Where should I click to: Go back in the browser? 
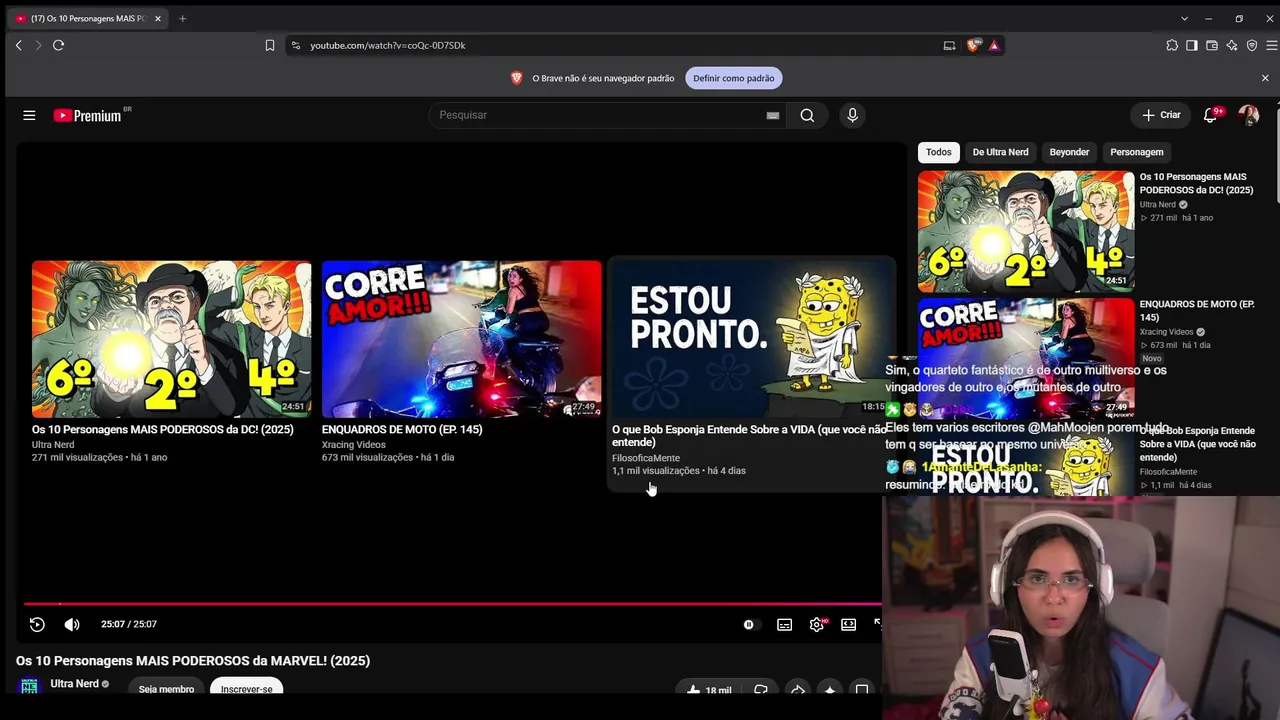click(18, 45)
